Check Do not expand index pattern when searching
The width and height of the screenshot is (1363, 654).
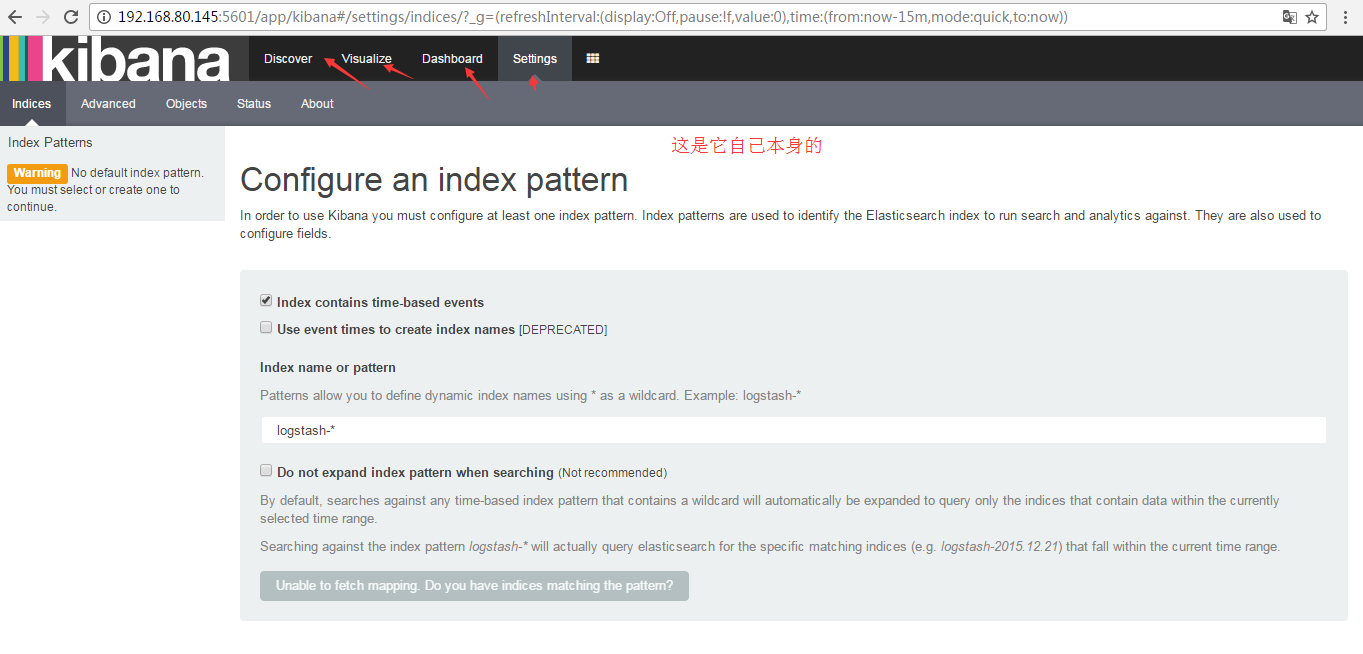point(266,470)
